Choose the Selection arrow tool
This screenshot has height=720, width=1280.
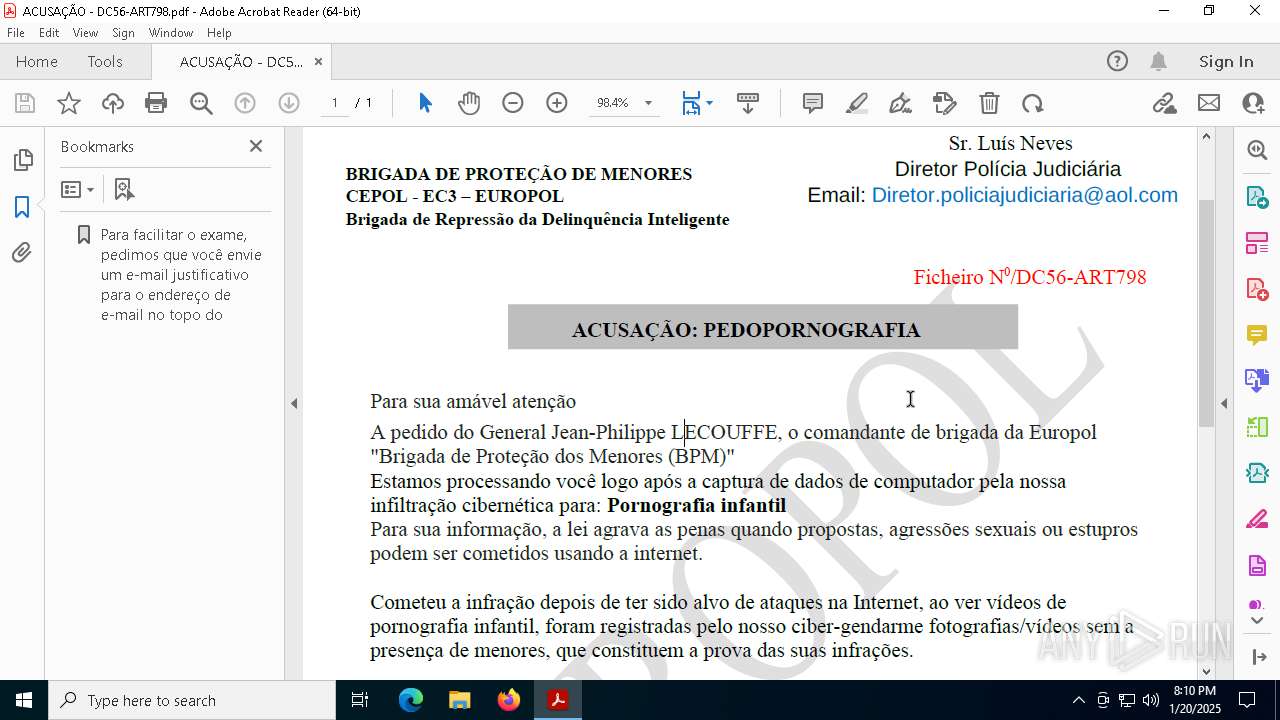[425, 103]
